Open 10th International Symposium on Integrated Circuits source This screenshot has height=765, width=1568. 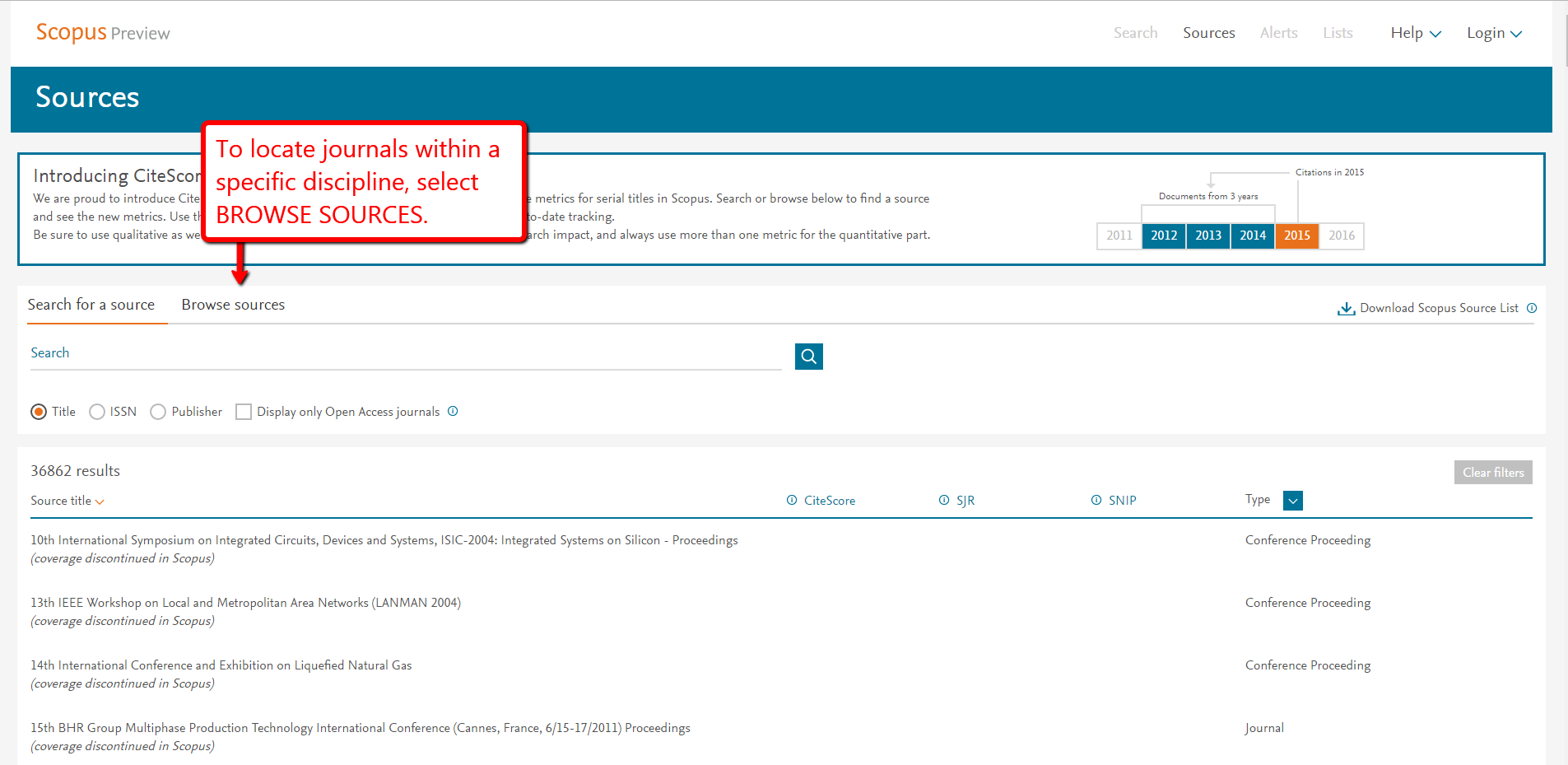(x=384, y=540)
